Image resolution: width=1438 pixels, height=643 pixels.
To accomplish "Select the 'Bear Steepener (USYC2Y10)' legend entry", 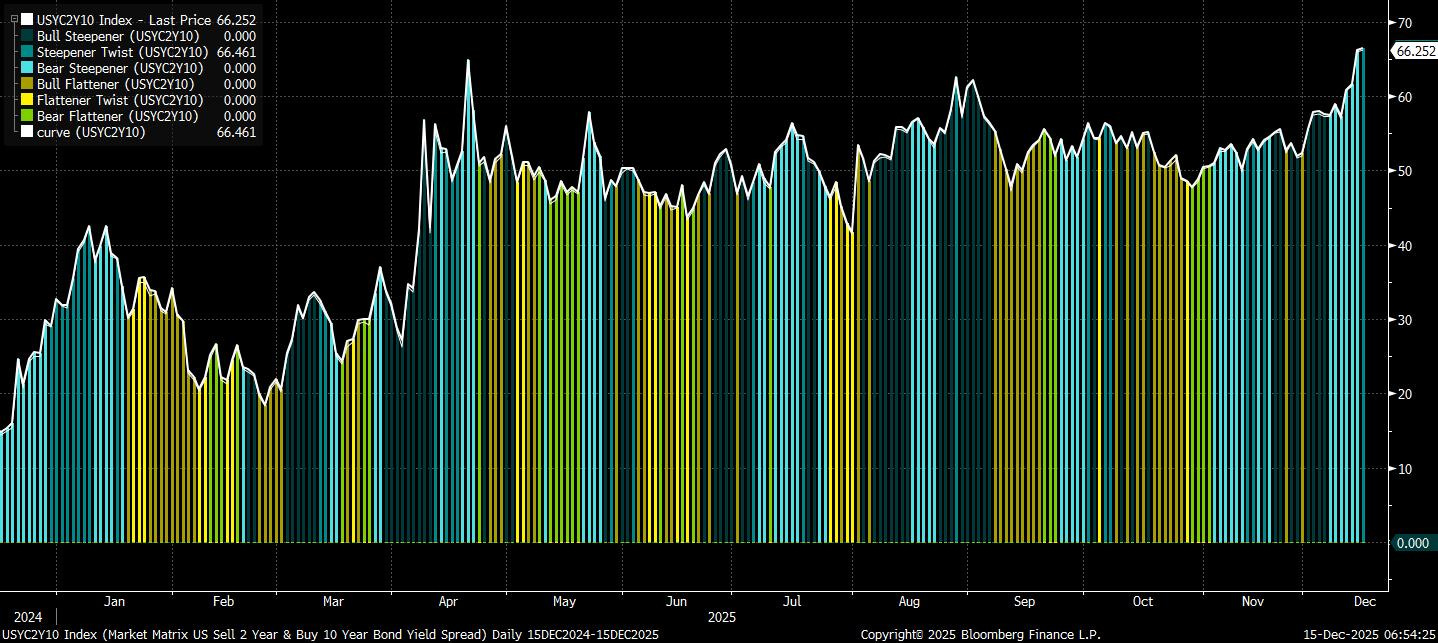I will [x=118, y=68].
